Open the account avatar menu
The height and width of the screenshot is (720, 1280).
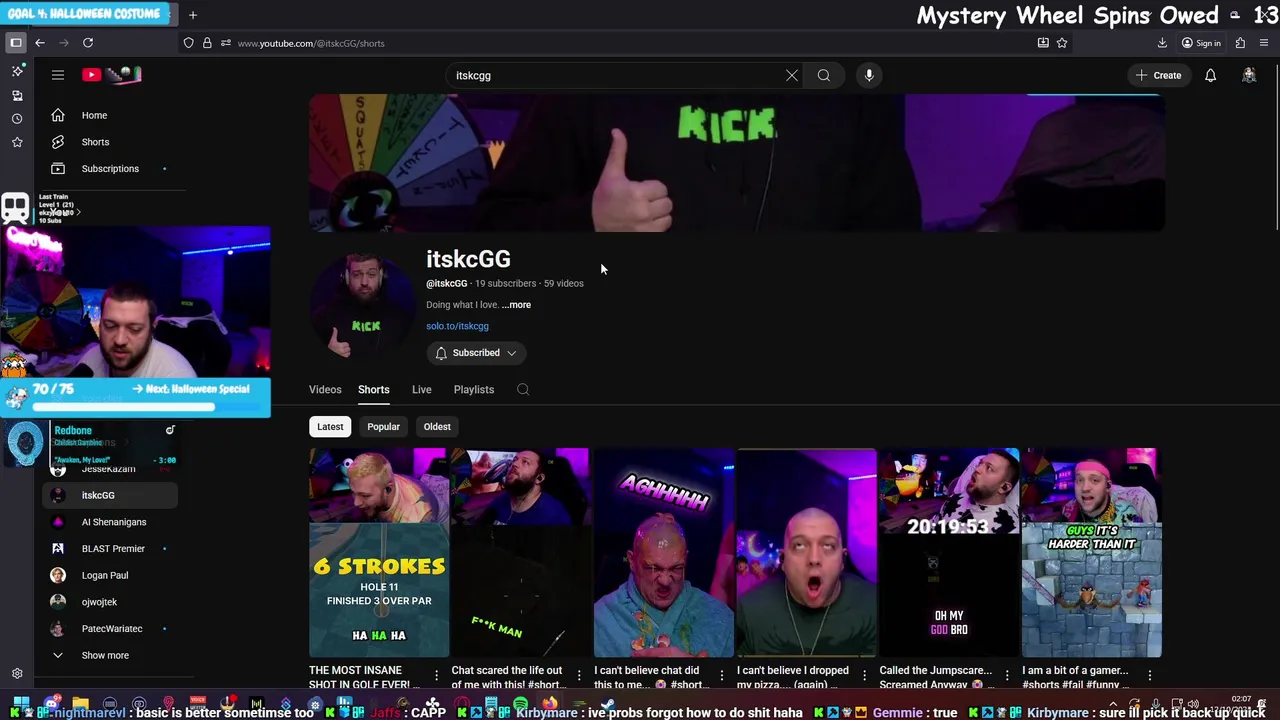tap(1249, 75)
